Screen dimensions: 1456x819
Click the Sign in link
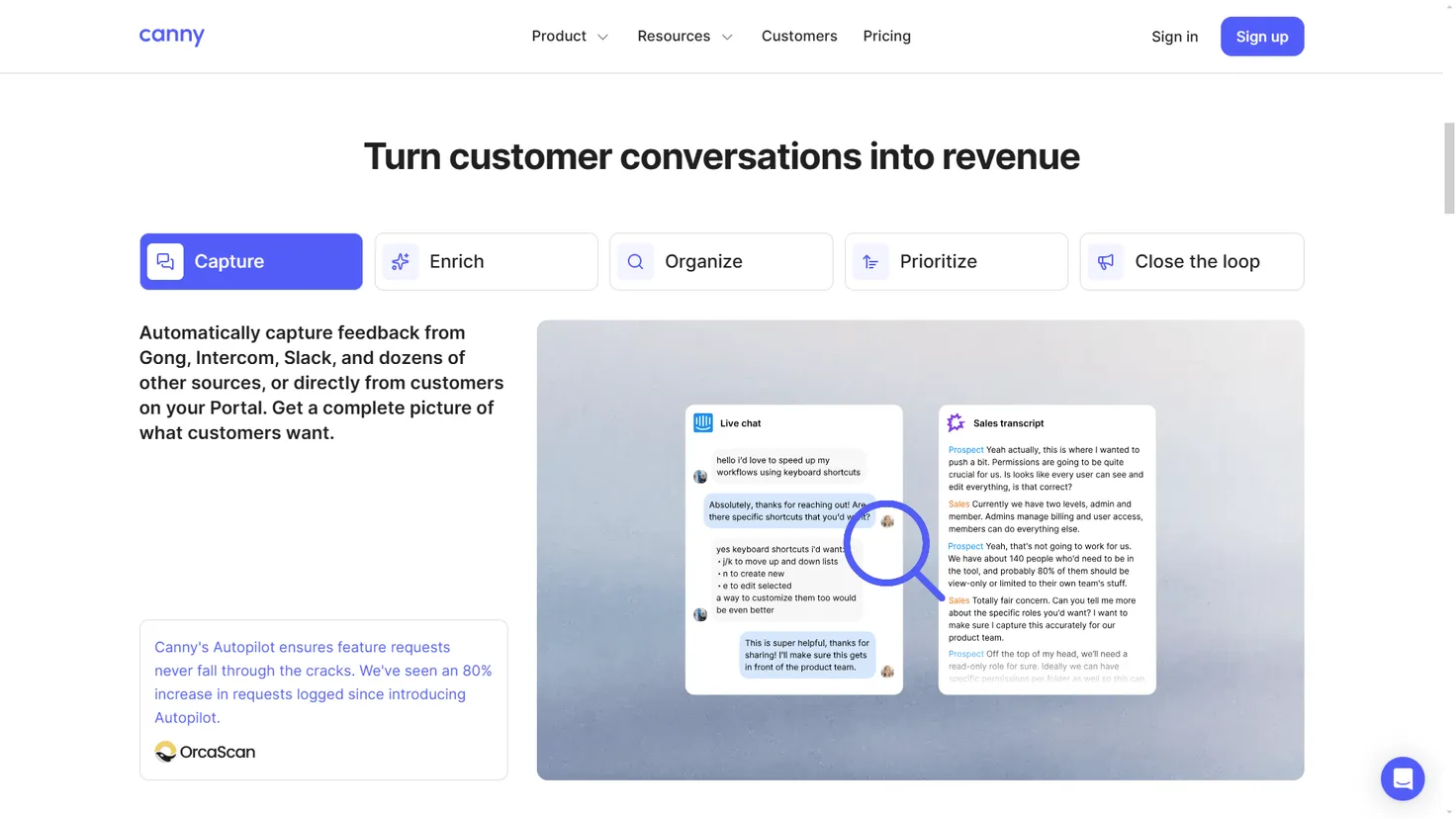(x=1174, y=37)
